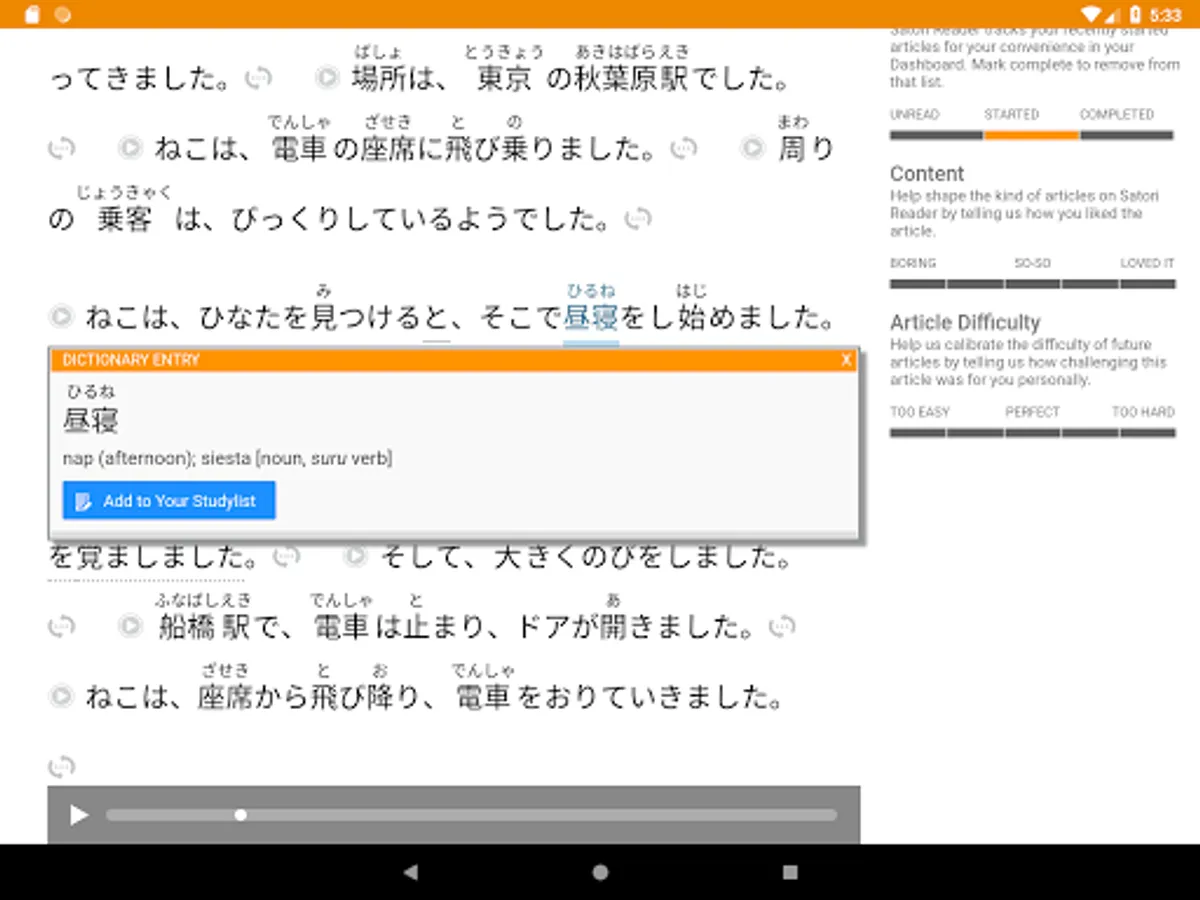Set article difficulty to Too Hard
1200x900 pixels.
coord(1147,433)
